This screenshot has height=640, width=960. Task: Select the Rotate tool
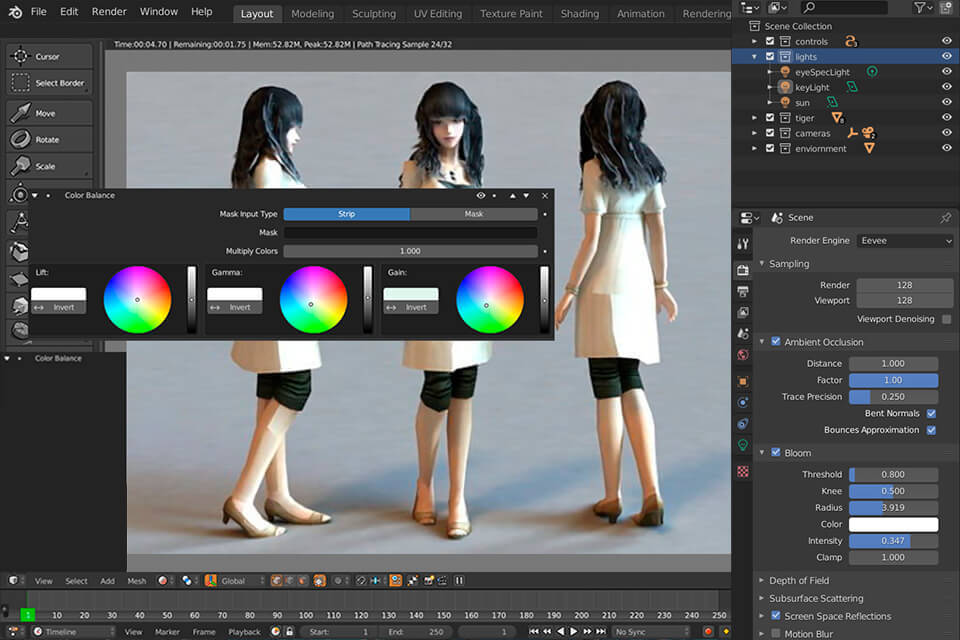pyautogui.click(x=48, y=140)
